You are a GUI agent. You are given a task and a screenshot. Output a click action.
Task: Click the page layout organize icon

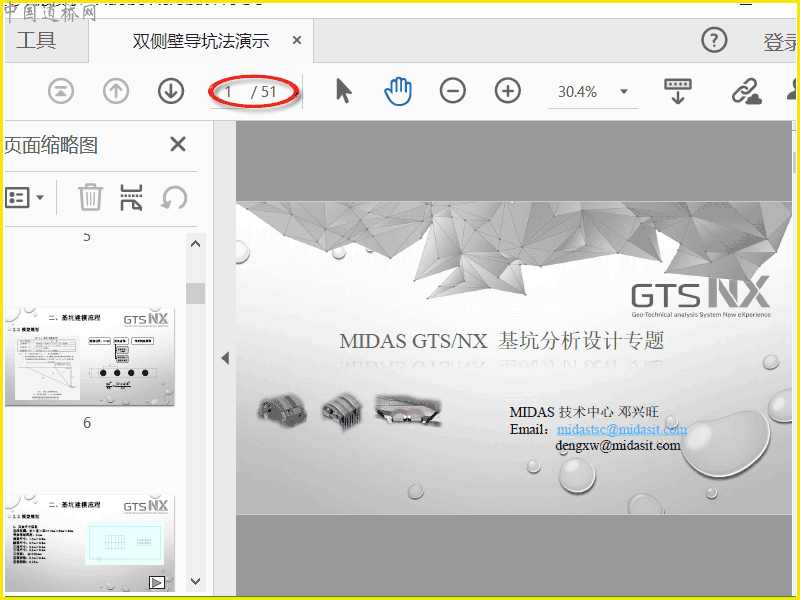(131, 197)
